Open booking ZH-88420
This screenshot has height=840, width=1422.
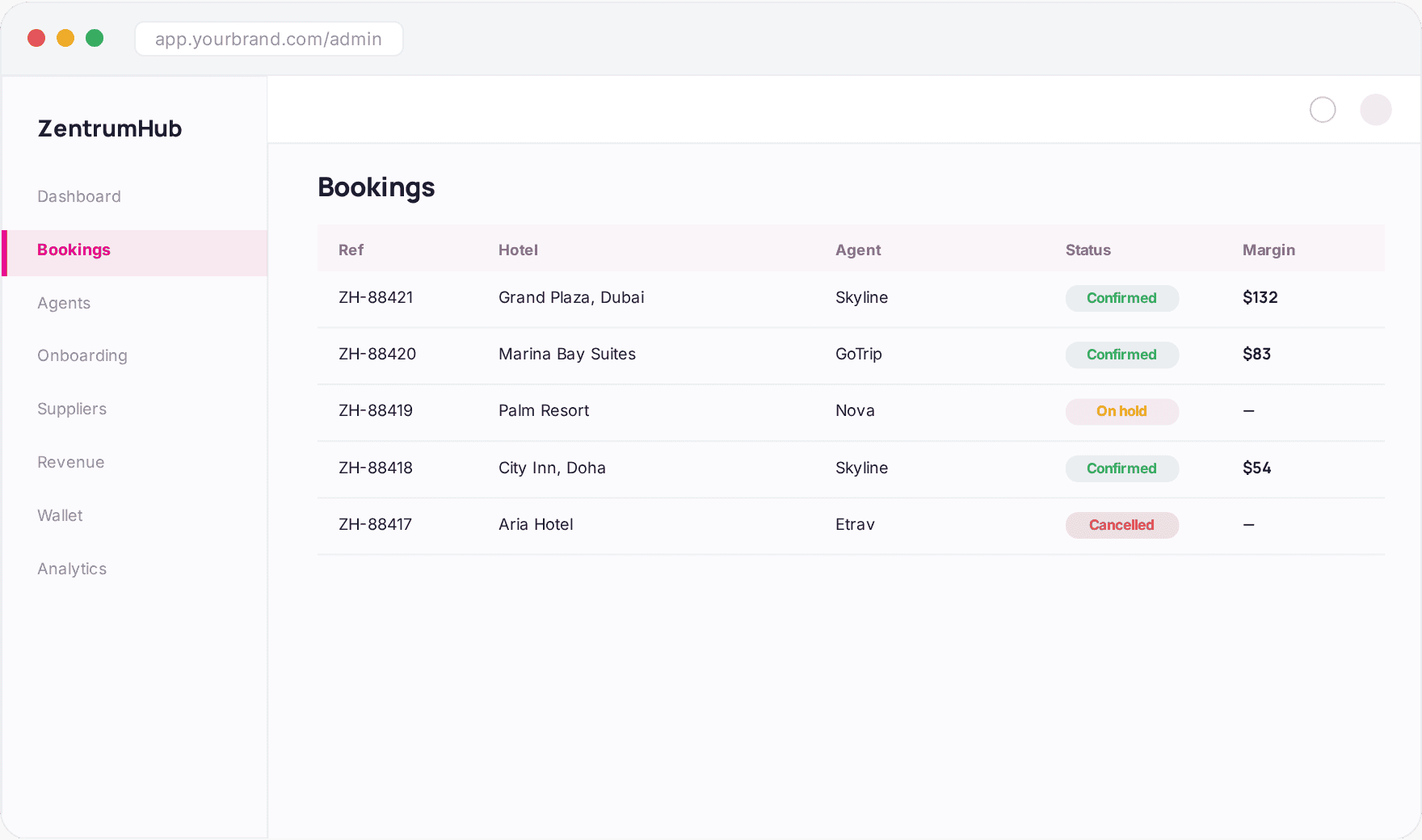point(377,354)
